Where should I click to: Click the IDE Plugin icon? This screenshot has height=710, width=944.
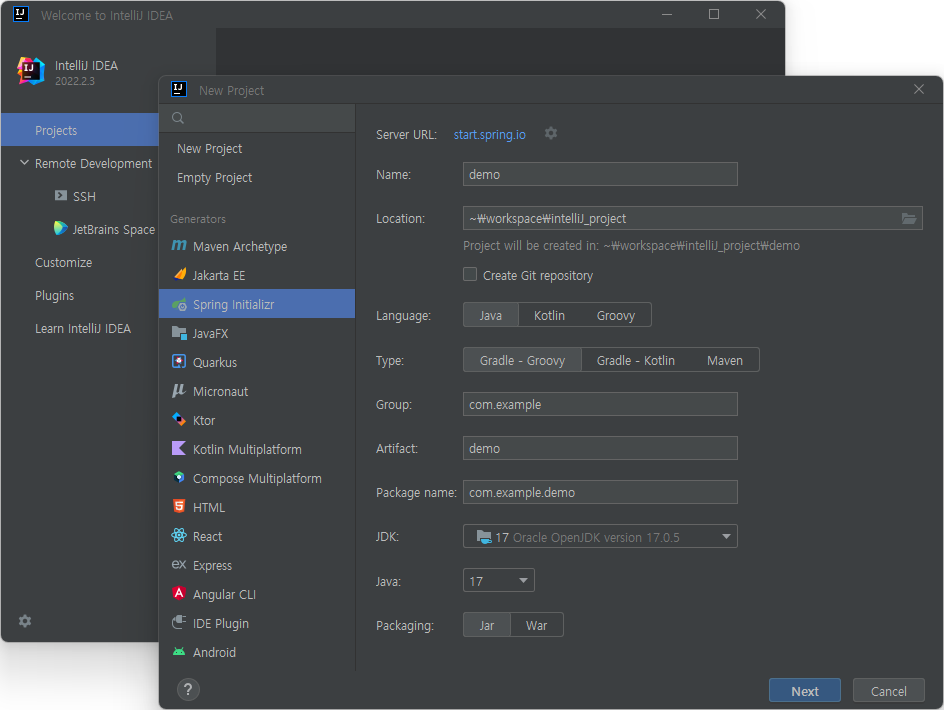[x=179, y=622]
